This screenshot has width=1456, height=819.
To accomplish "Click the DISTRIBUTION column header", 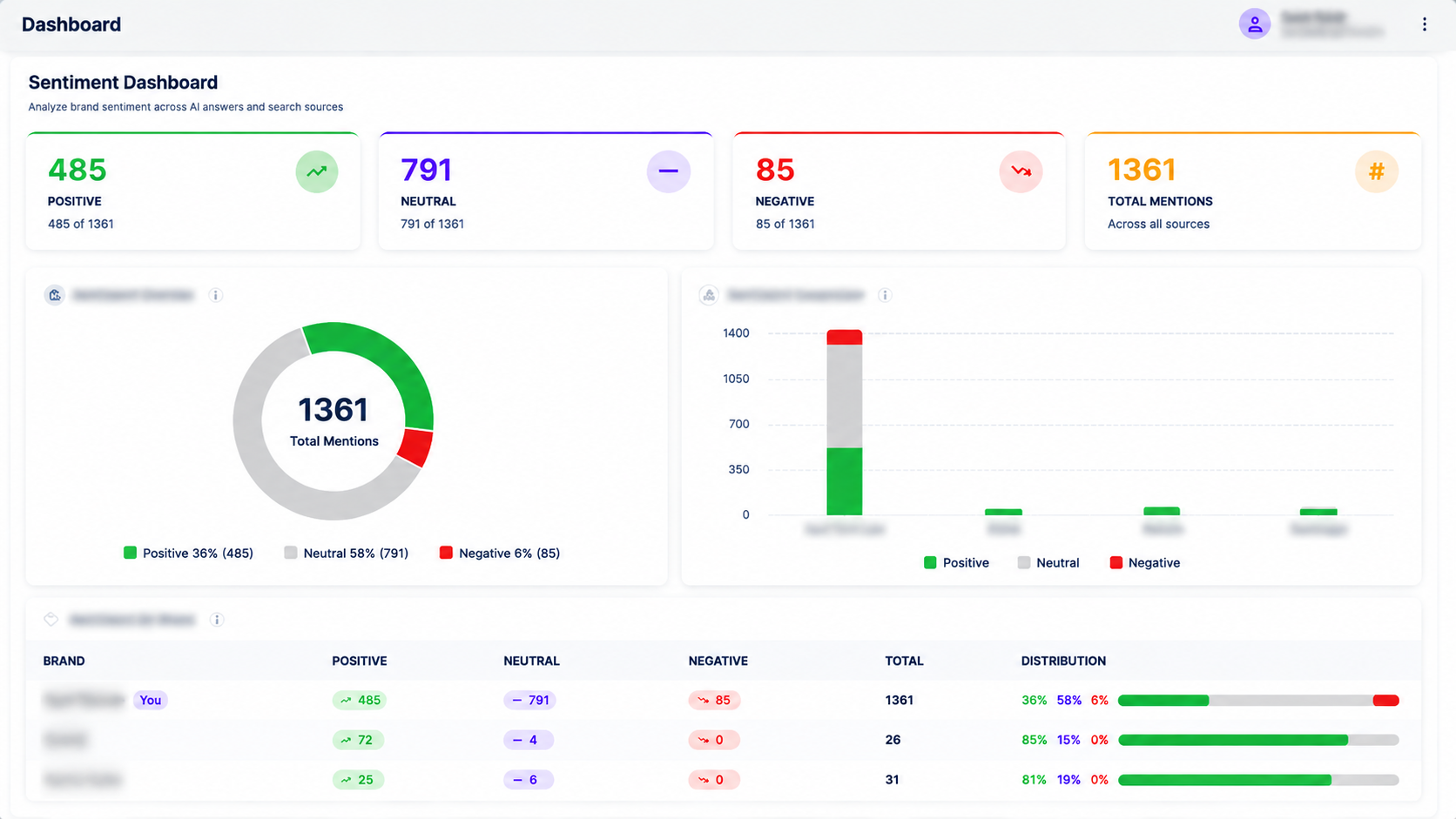I will pos(1063,661).
